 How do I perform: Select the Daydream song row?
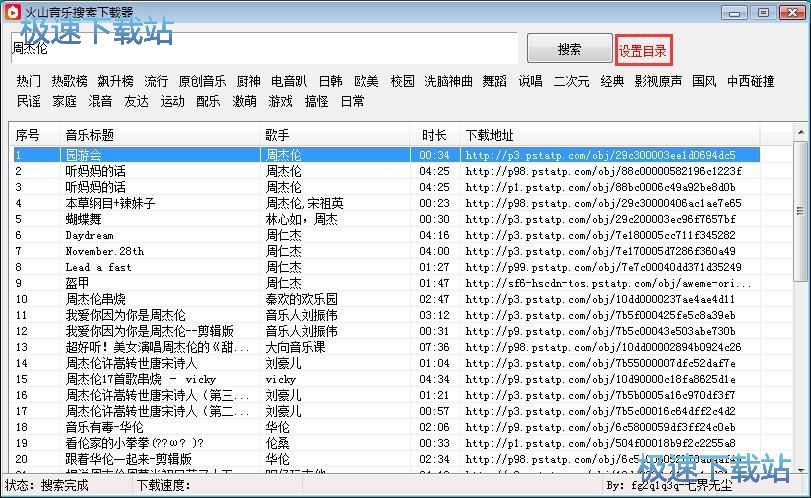pyautogui.click(x=387, y=235)
